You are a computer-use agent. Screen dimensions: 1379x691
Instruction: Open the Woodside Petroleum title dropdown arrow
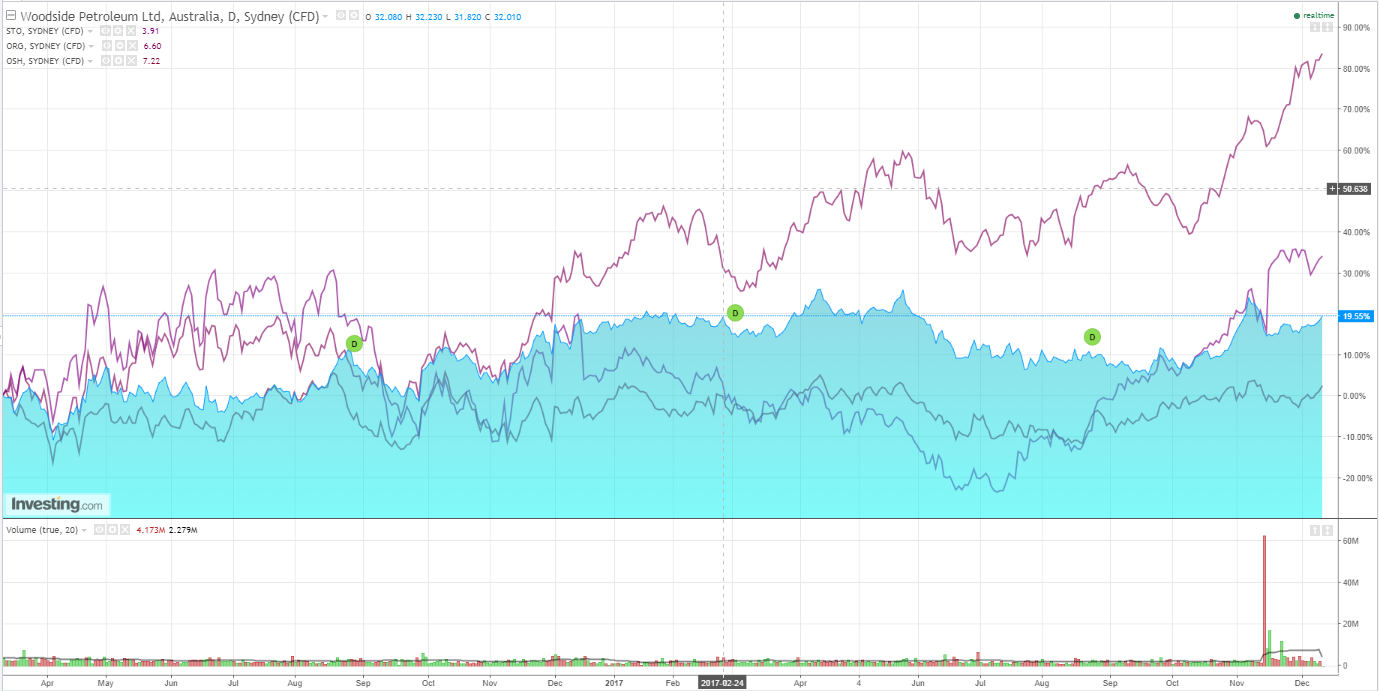pyautogui.click(x=325, y=17)
